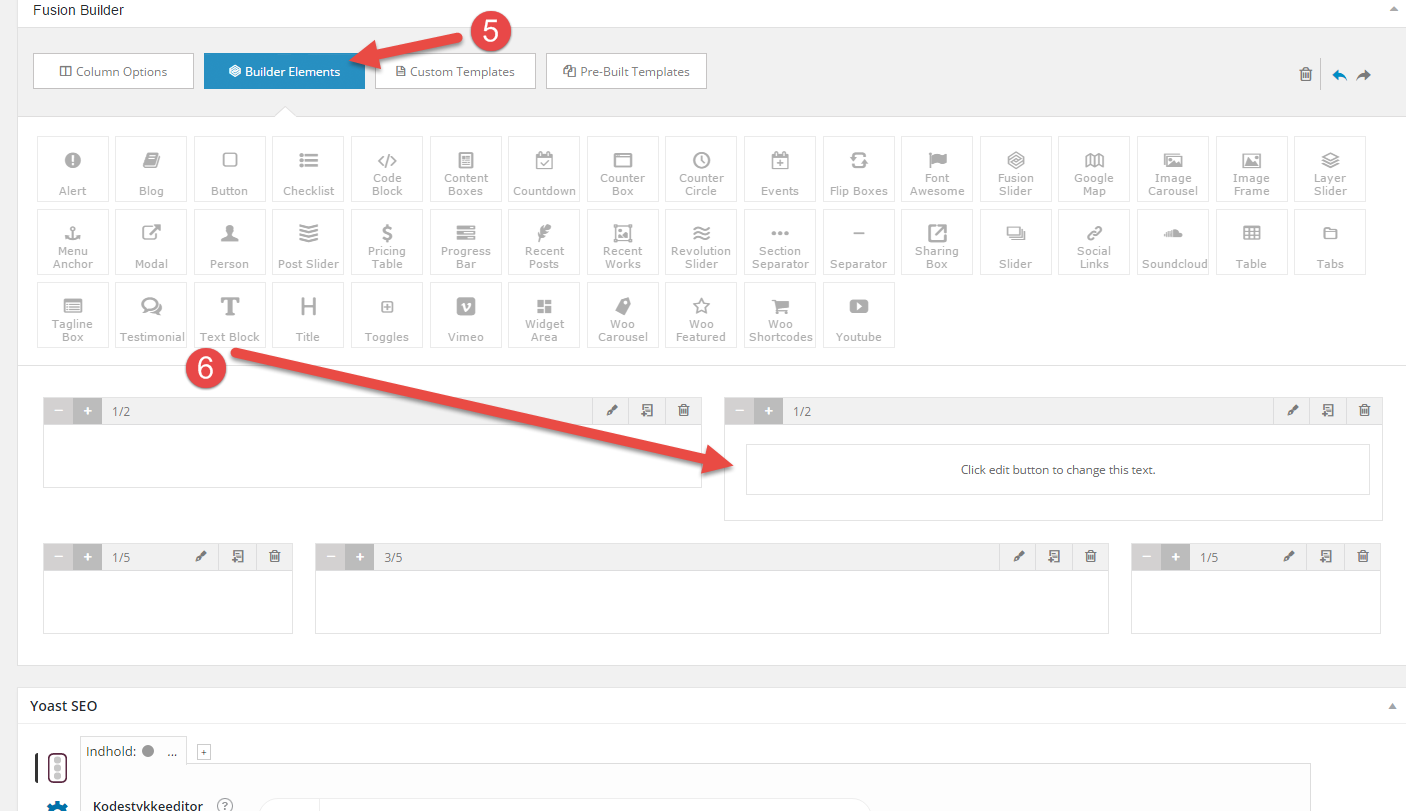The width and height of the screenshot is (1406, 811).
Task: Open the Column Options tab
Action: tap(113, 71)
